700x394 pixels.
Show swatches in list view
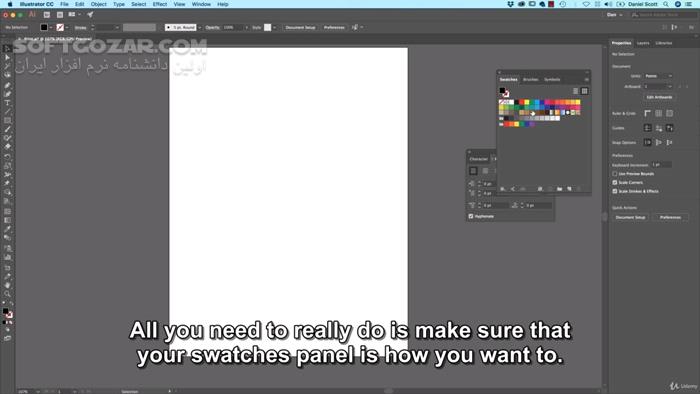575,91
